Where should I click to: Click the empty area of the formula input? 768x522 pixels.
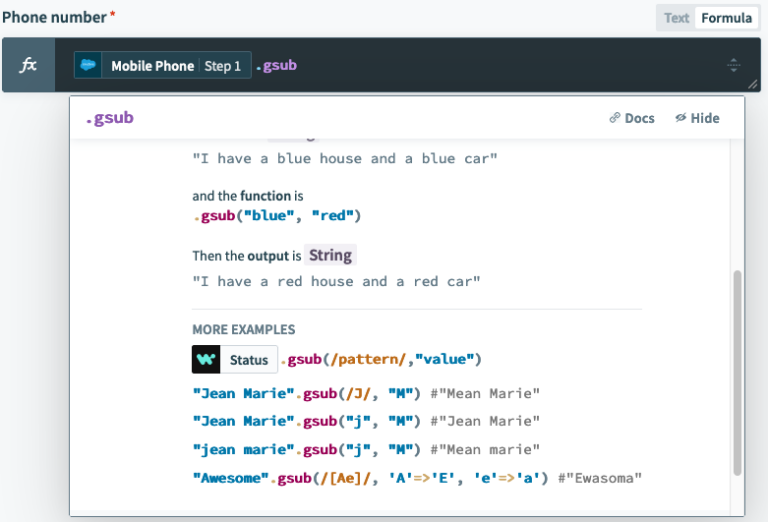500,66
